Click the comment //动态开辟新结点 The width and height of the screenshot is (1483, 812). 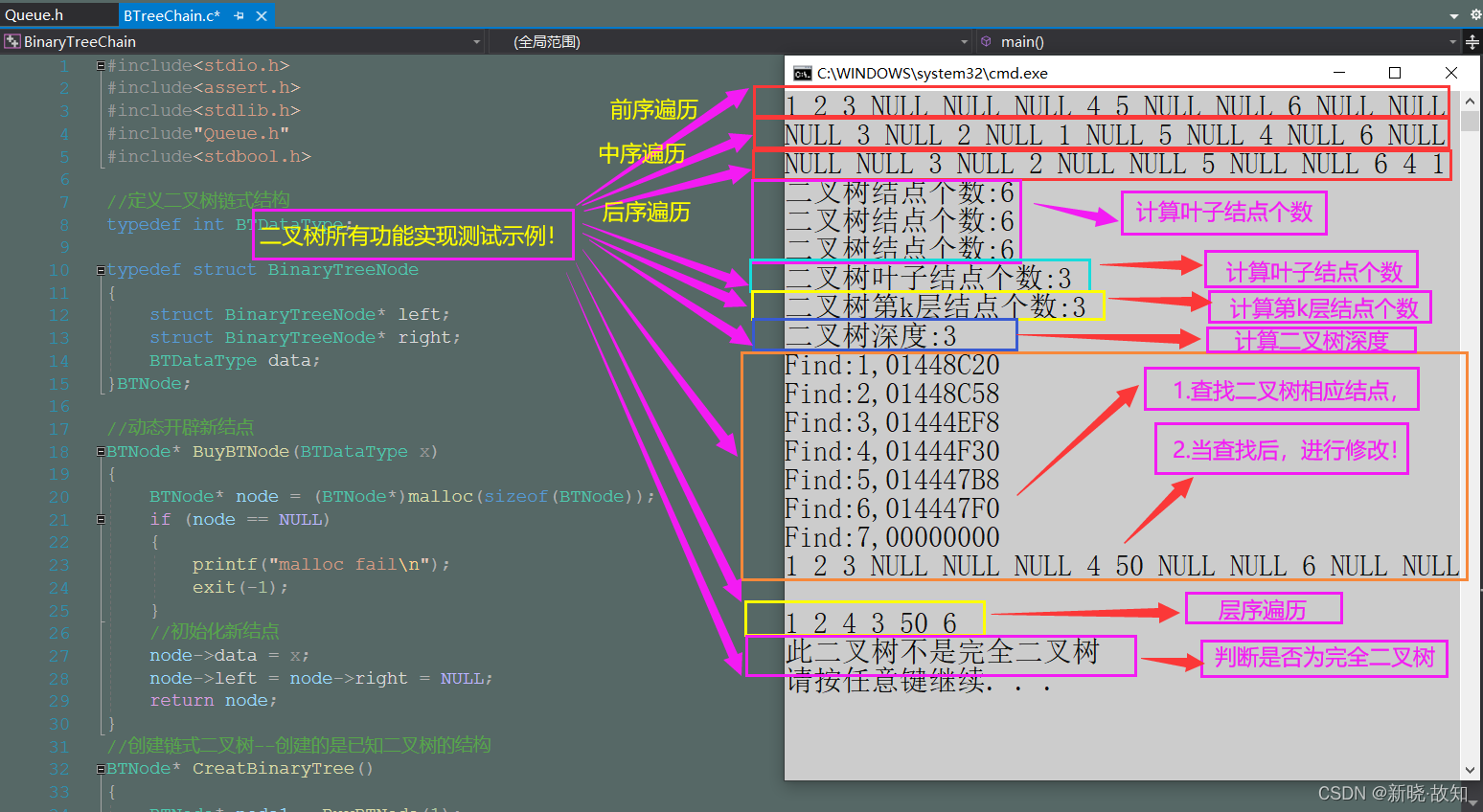pyautogui.click(x=180, y=427)
